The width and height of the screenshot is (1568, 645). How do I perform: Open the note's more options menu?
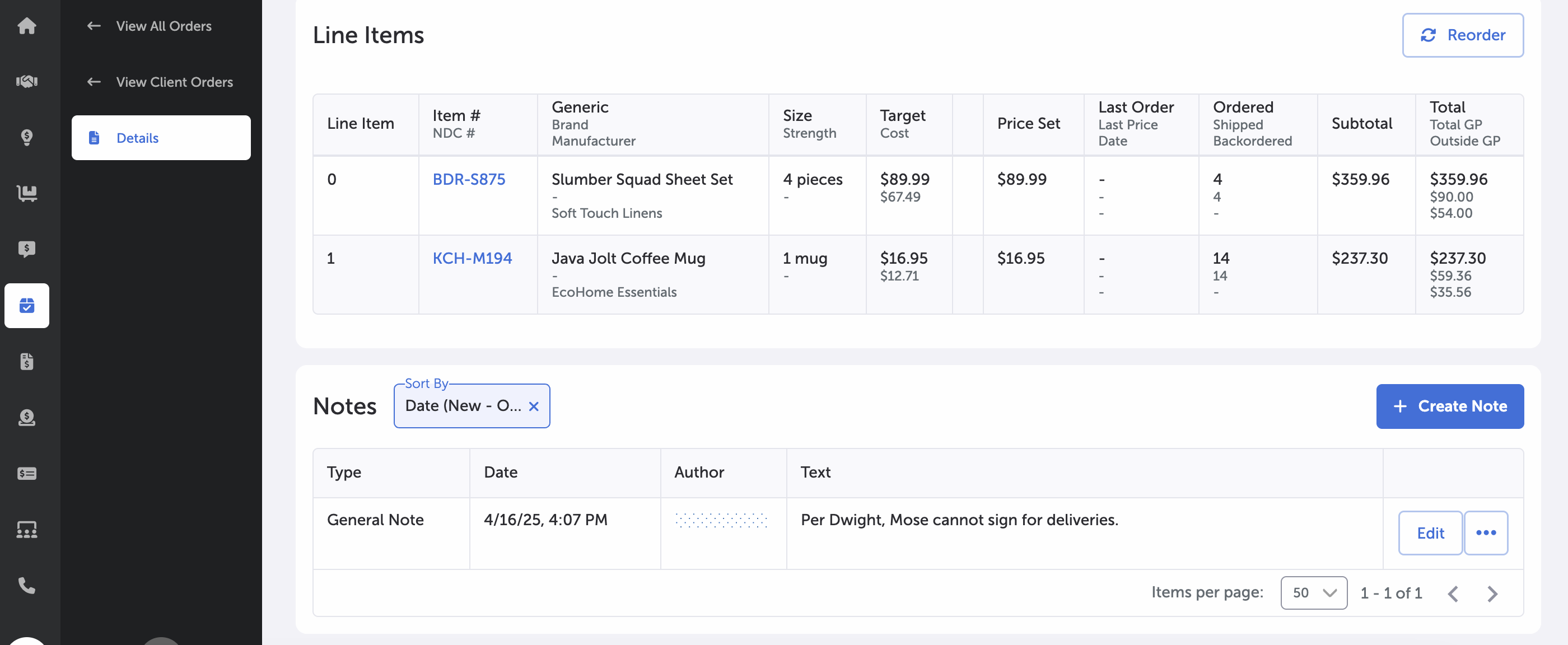pyautogui.click(x=1485, y=532)
